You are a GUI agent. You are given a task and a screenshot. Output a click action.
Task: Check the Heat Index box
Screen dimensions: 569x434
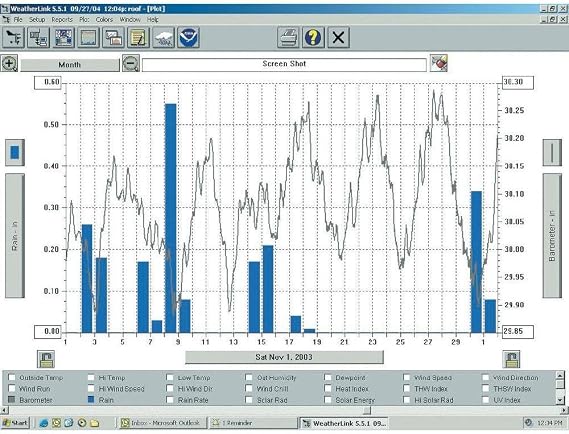(328, 389)
